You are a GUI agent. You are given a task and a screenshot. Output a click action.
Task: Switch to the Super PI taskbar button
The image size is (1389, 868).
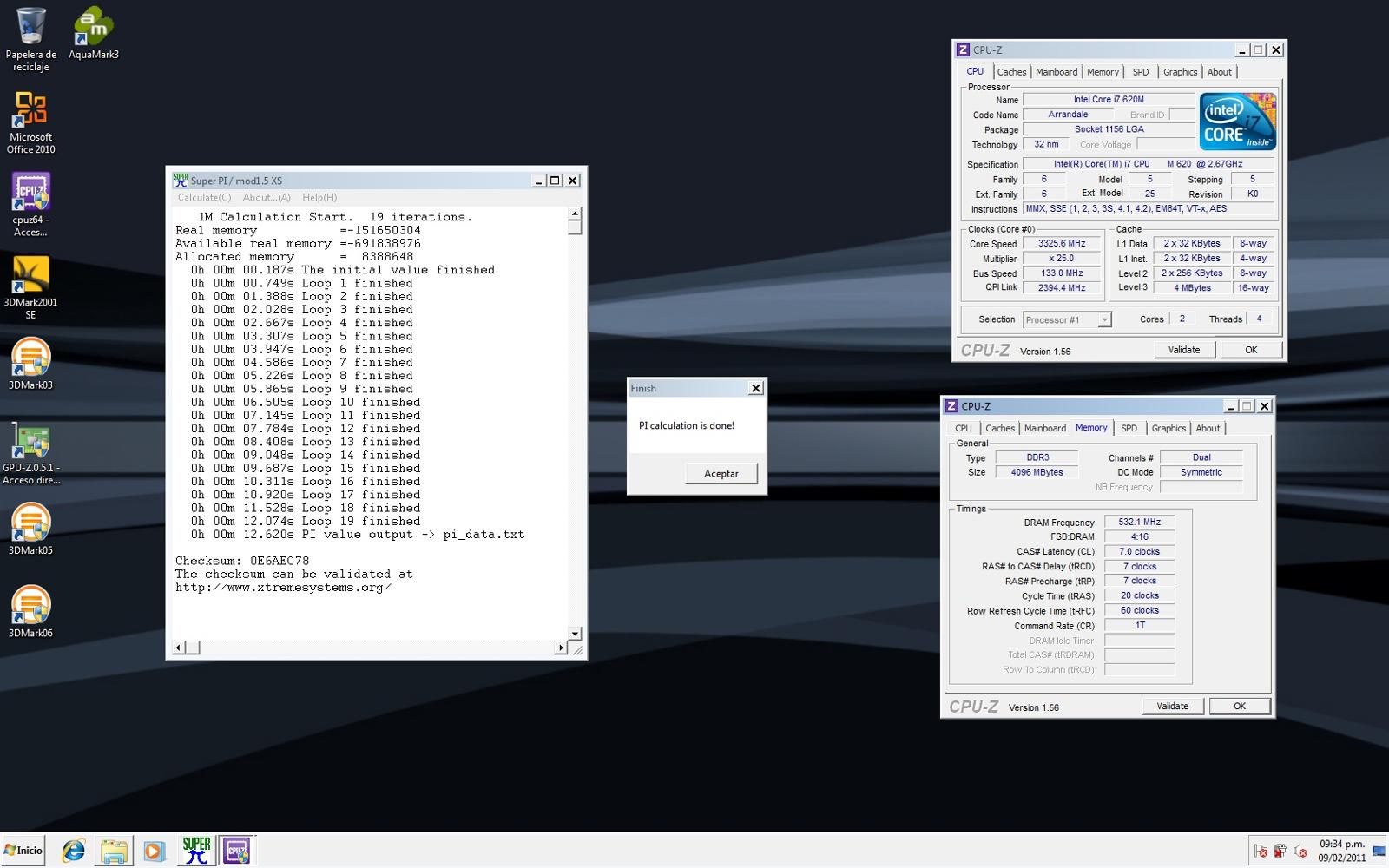tap(197, 851)
